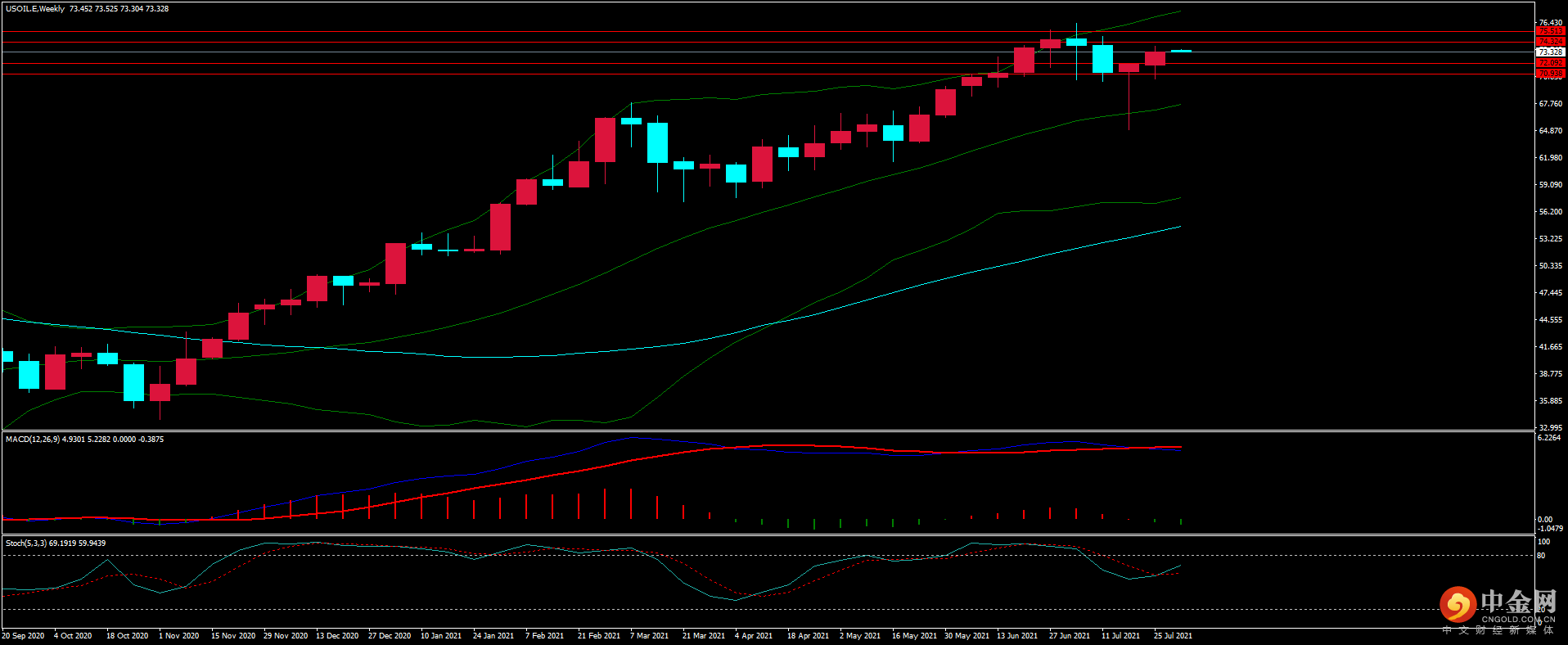The width and height of the screenshot is (1568, 645).
Task: Click the 24 Jan 2021 date label
Action: coord(493,636)
